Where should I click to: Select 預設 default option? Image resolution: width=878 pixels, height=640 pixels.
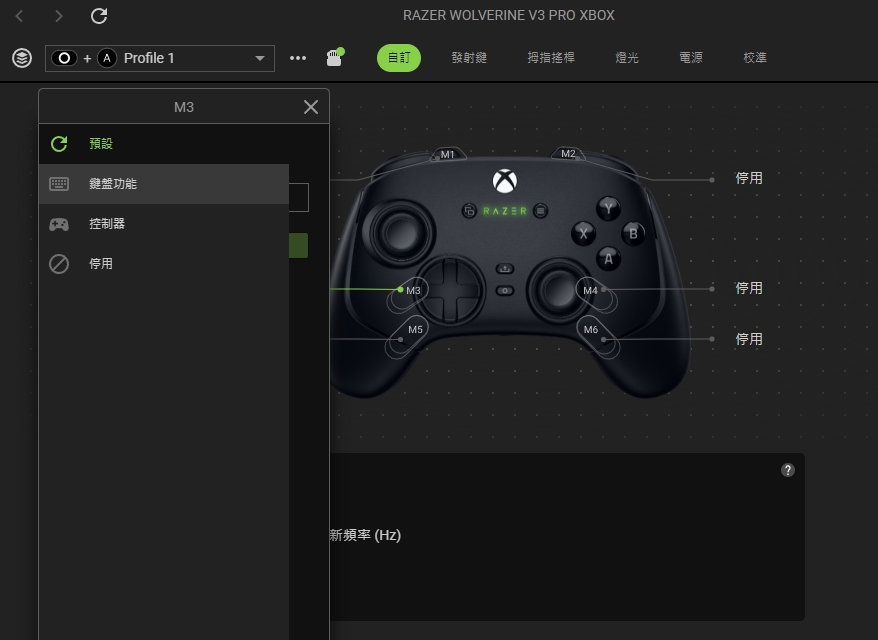(164, 144)
